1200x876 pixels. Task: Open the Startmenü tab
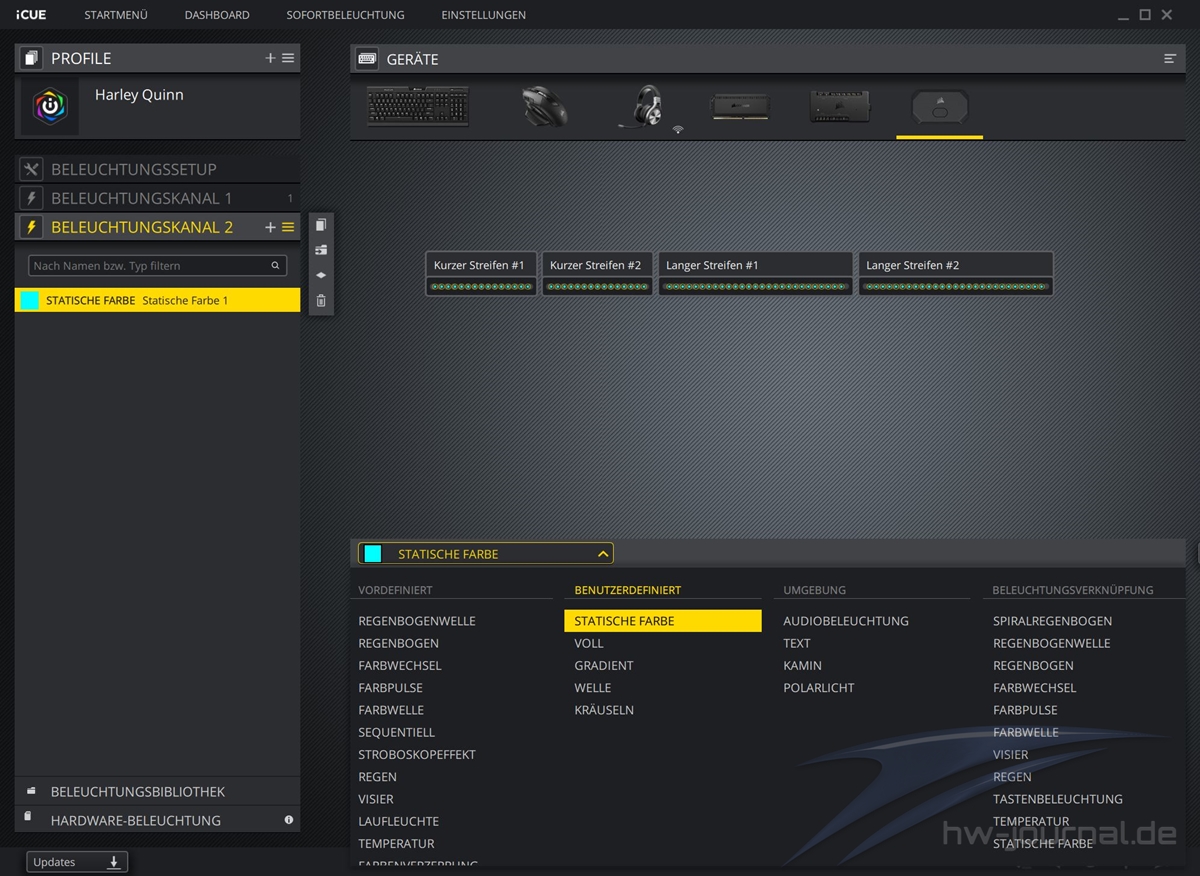[x=116, y=15]
